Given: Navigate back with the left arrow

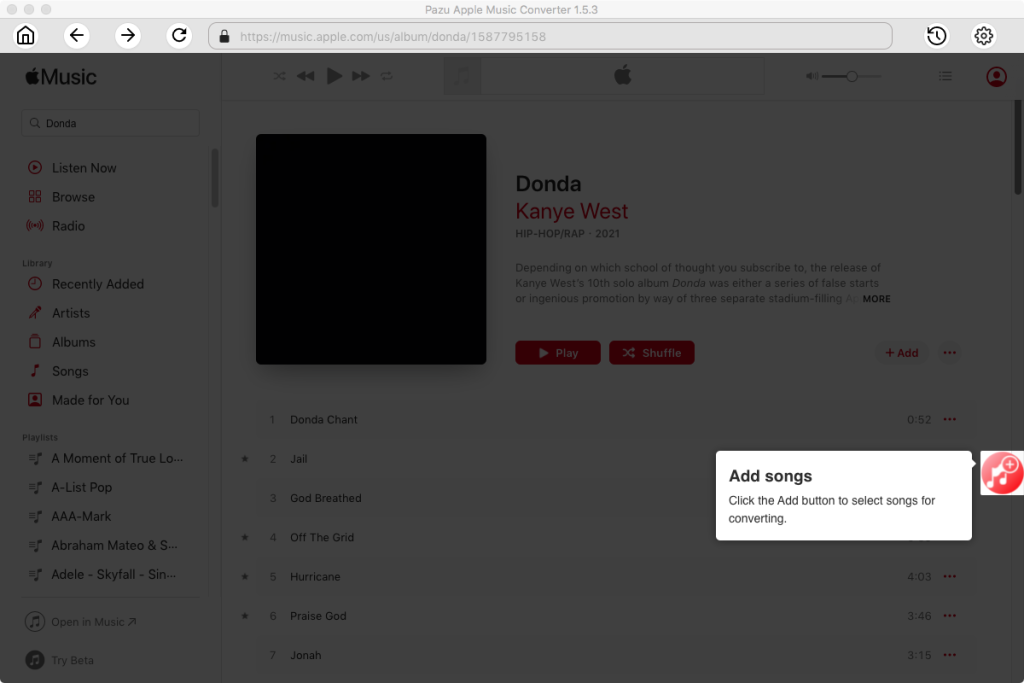Looking at the screenshot, I should point(77,36).
